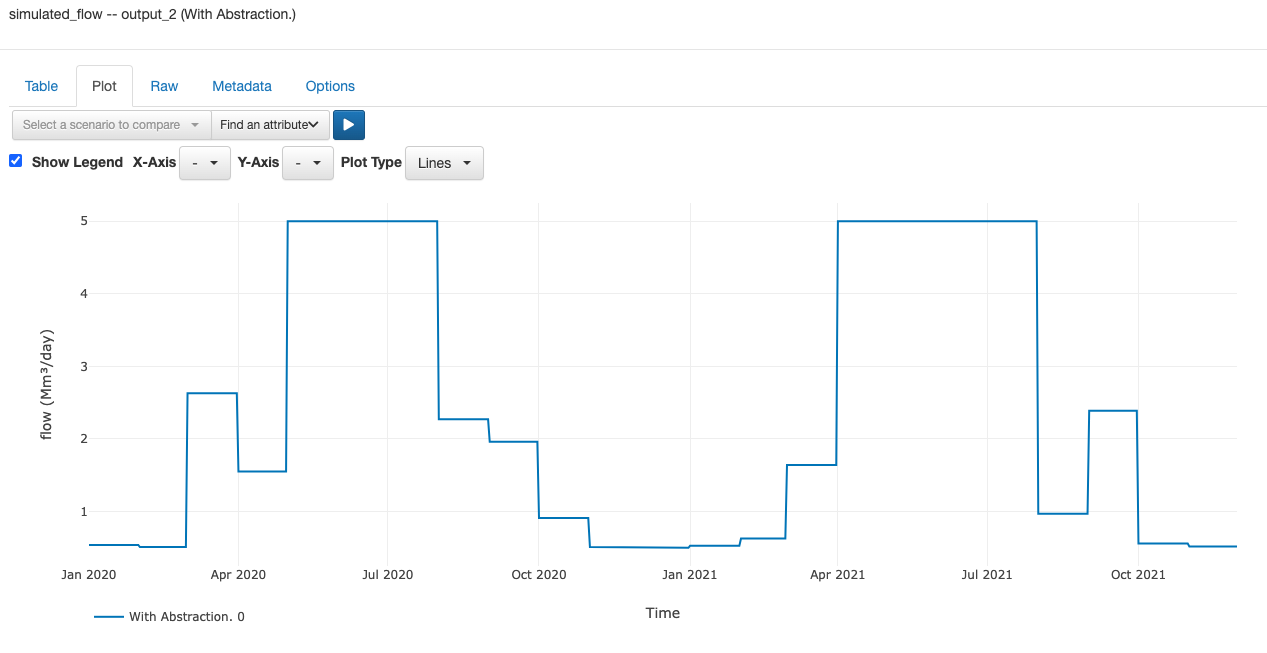
Task: Click the flow (Mm³/day) axis title
Action: (x=46, y=385)
